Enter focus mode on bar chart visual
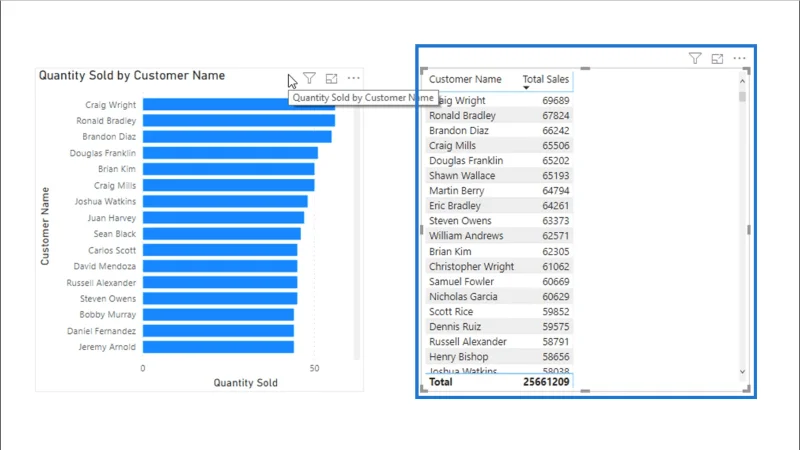Screen dimensions: 800x450 pyautogui.click(x=331, y=79)
